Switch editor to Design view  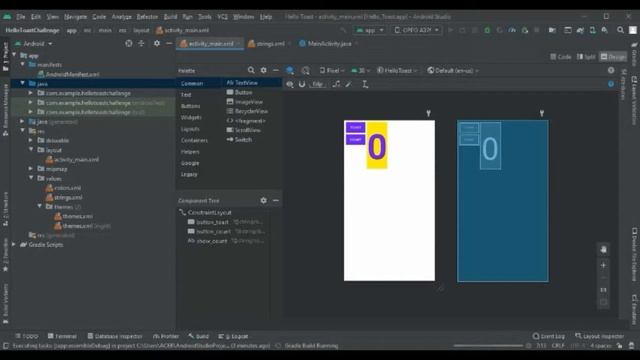click(613, 57)
